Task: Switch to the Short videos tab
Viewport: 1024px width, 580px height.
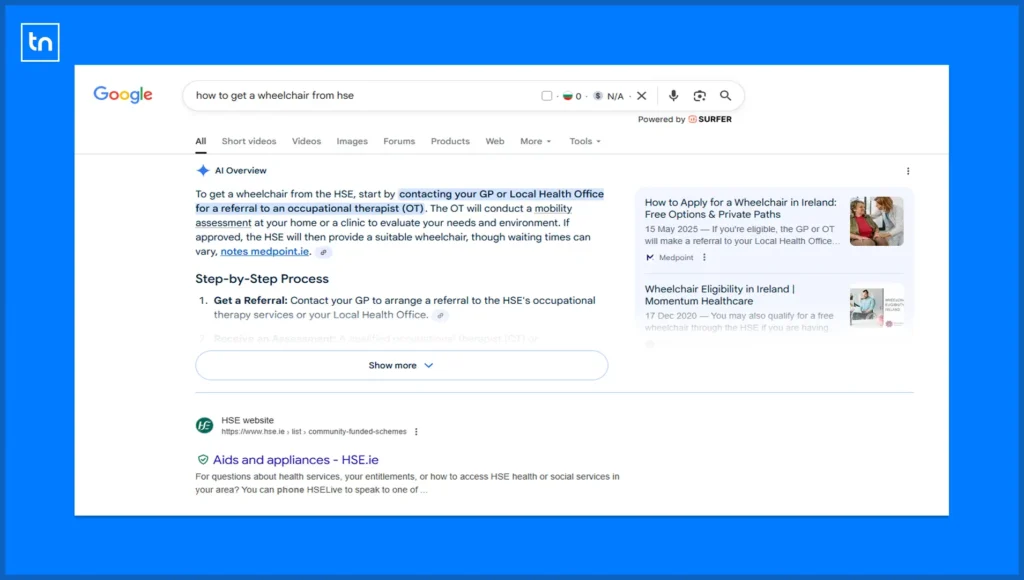Action: point(249,141)
